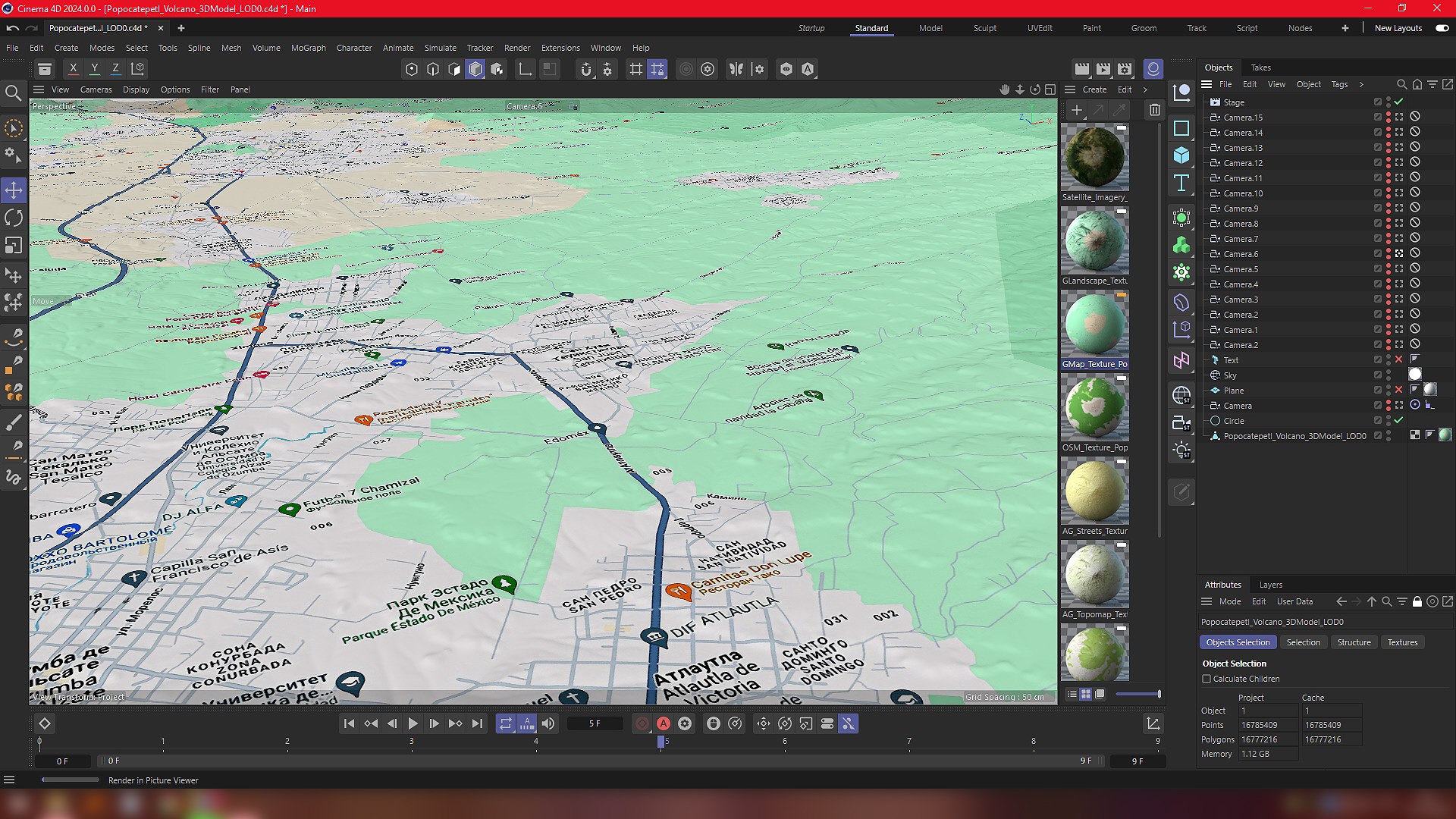Open Selection attribute tab button
The width and height of the screenshot is (1456, 819).
point(1304,642)
